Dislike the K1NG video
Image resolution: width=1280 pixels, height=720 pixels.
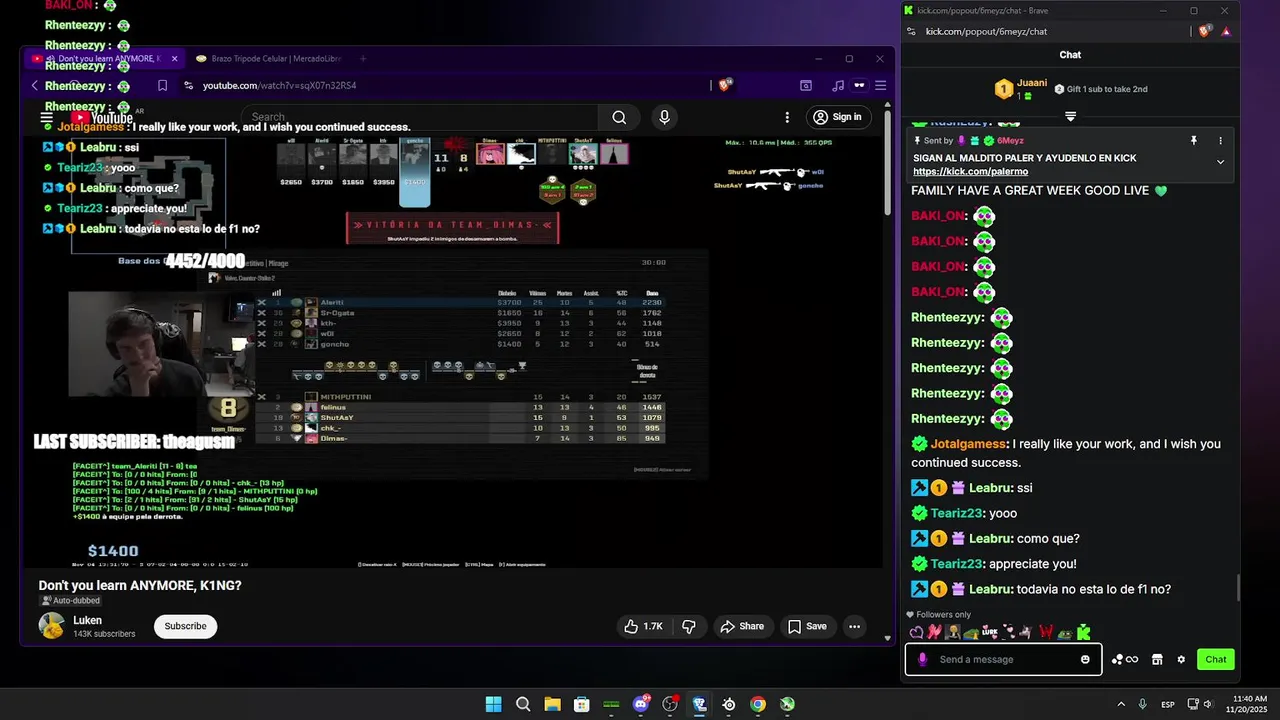(689, 626)
